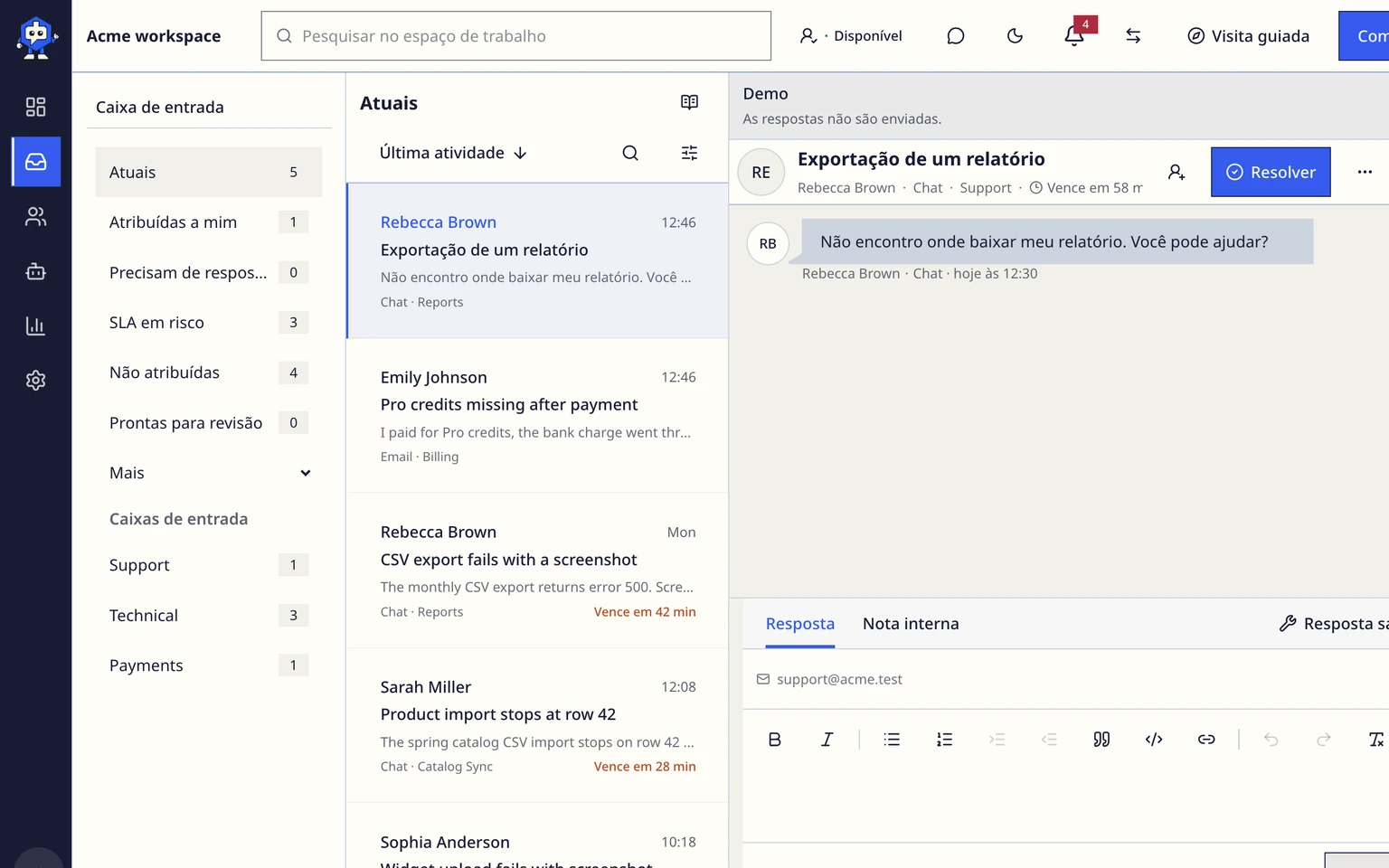Open the settings gear icon in sidebar
Image resolution: width=1389 pixels, height=868 pixels.
tap(35, 381)
